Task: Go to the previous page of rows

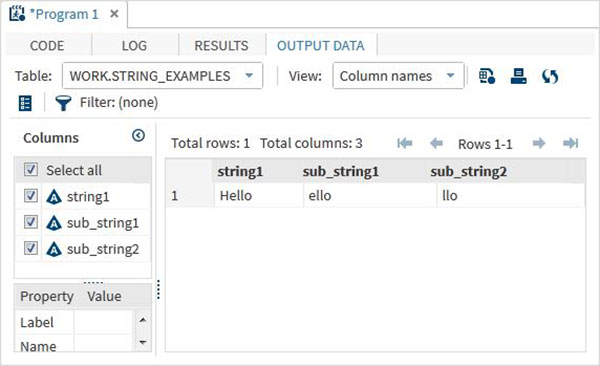Action: [x=436, y=144]
